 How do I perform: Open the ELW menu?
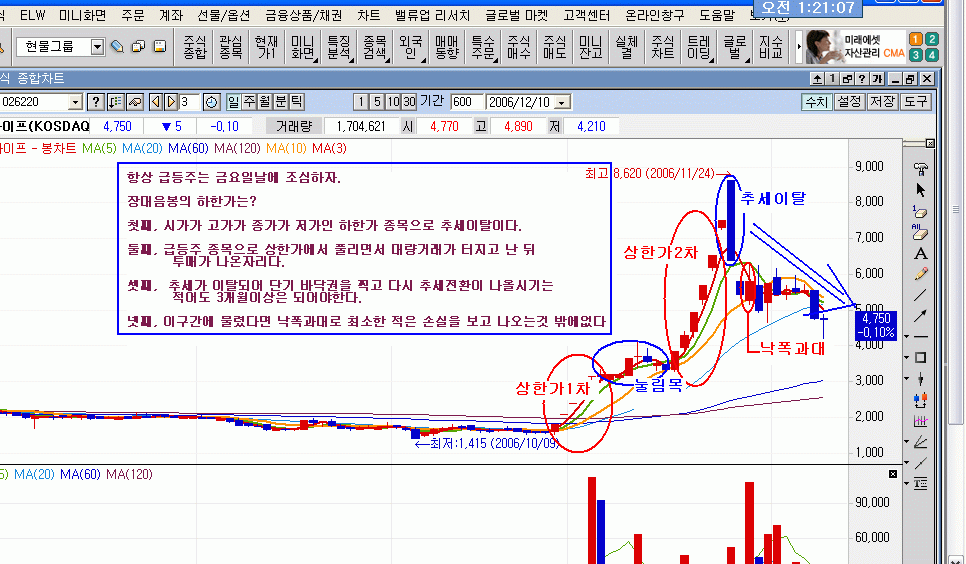(x=33, y=15)
